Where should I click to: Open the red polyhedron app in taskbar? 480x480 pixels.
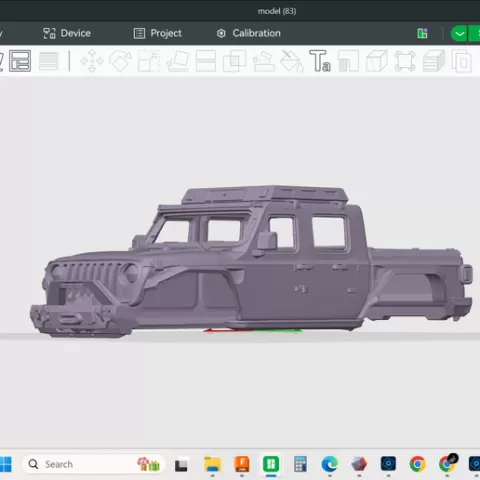[x=359, y=464]
